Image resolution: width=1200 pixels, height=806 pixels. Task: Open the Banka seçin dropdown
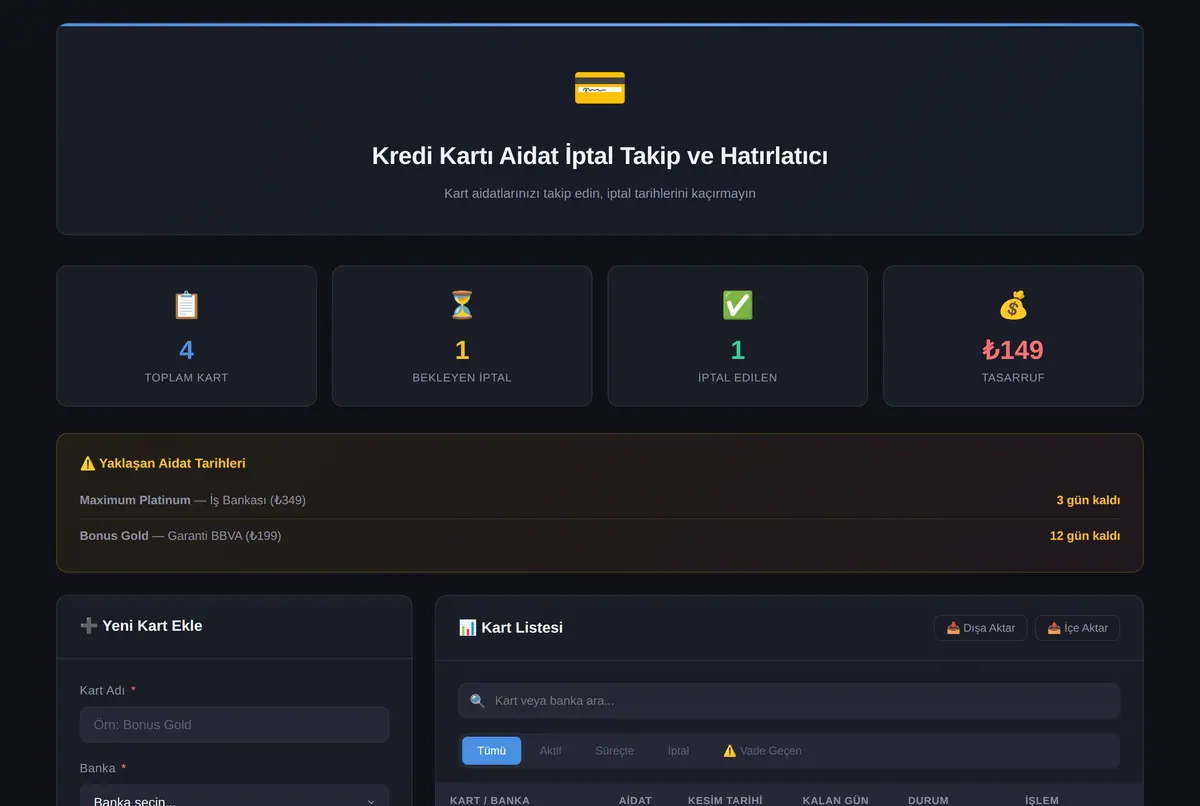234,796
